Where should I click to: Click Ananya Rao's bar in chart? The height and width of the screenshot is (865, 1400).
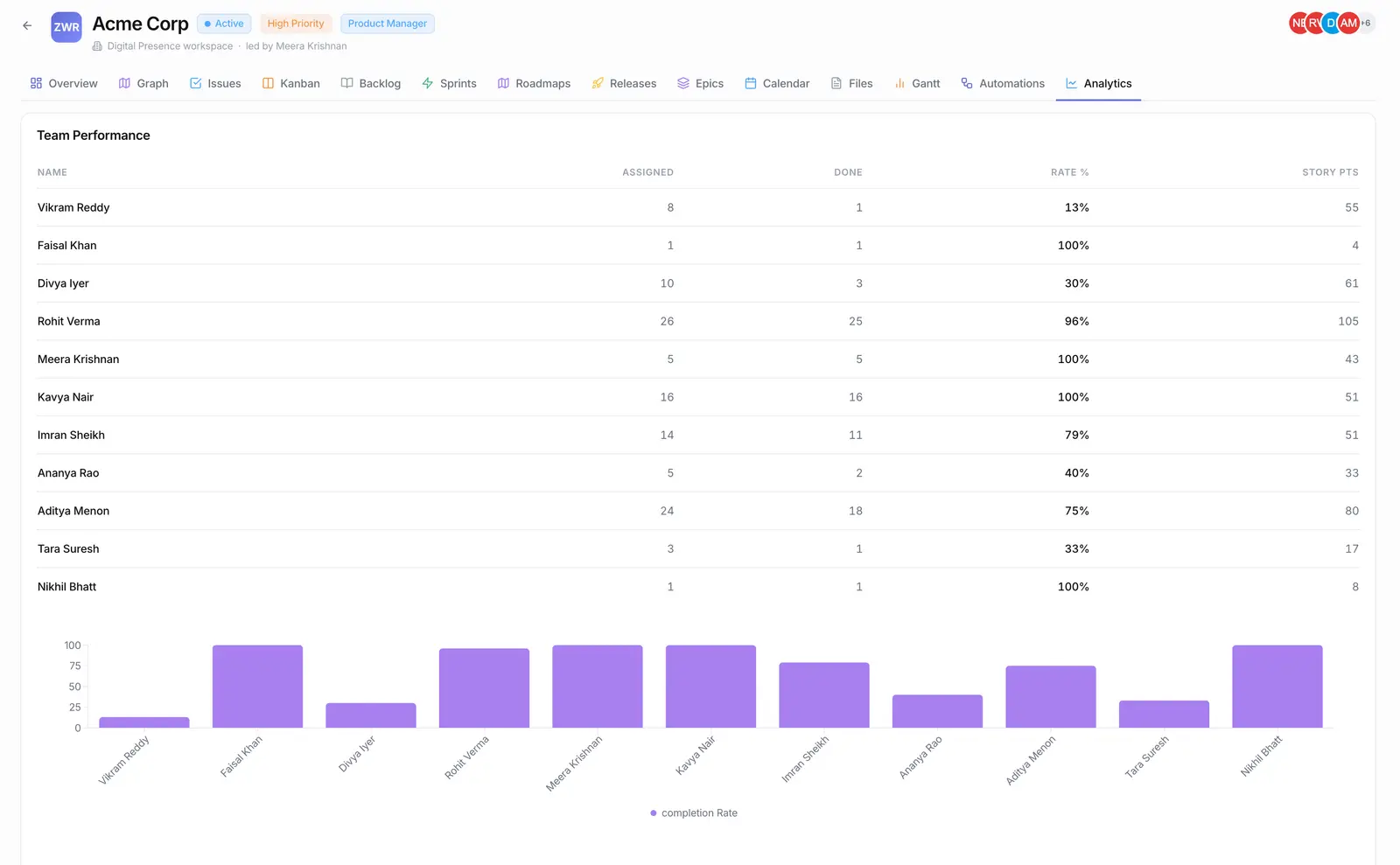coord(937,711)
